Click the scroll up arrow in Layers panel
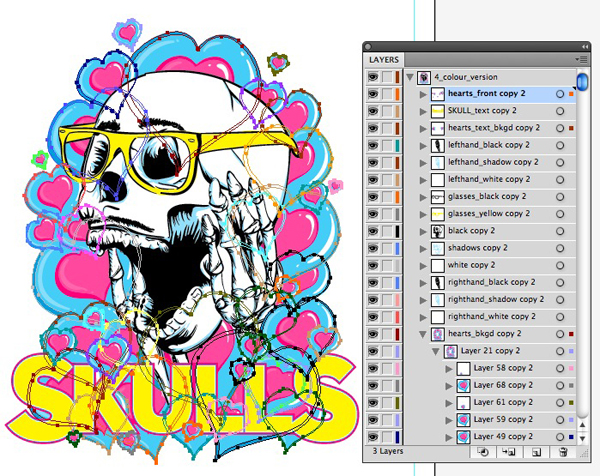The height and width of the screenshot is (476, 600). pyautogui.click(x=582, y=425)
